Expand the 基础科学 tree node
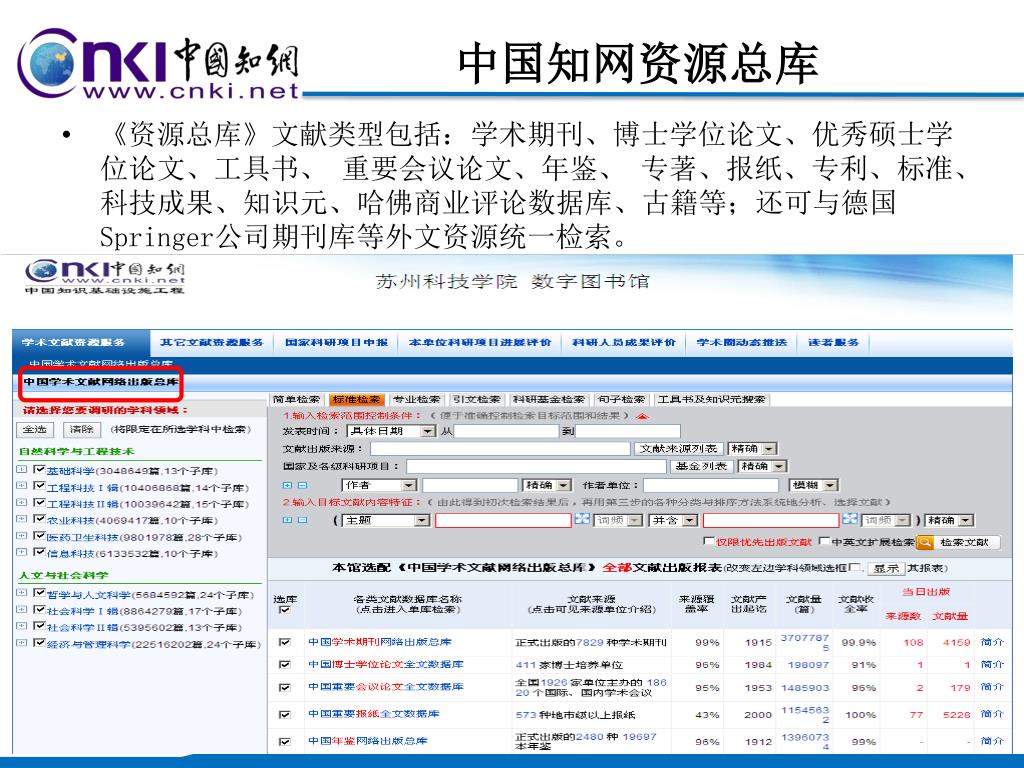Screen dimensions: 1024x768 [x=22, y=470]
